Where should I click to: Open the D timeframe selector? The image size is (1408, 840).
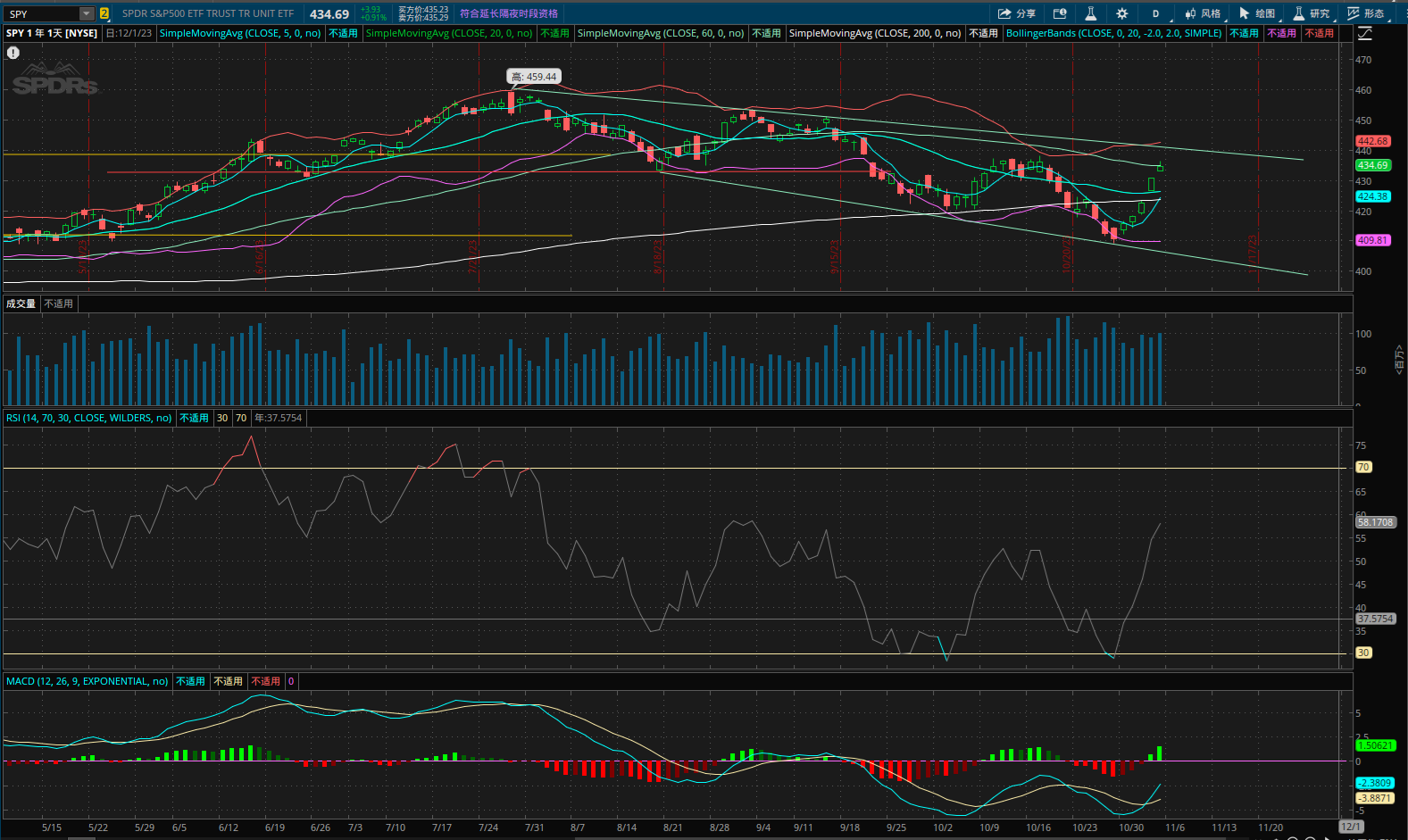click(x=1155, y=13)
